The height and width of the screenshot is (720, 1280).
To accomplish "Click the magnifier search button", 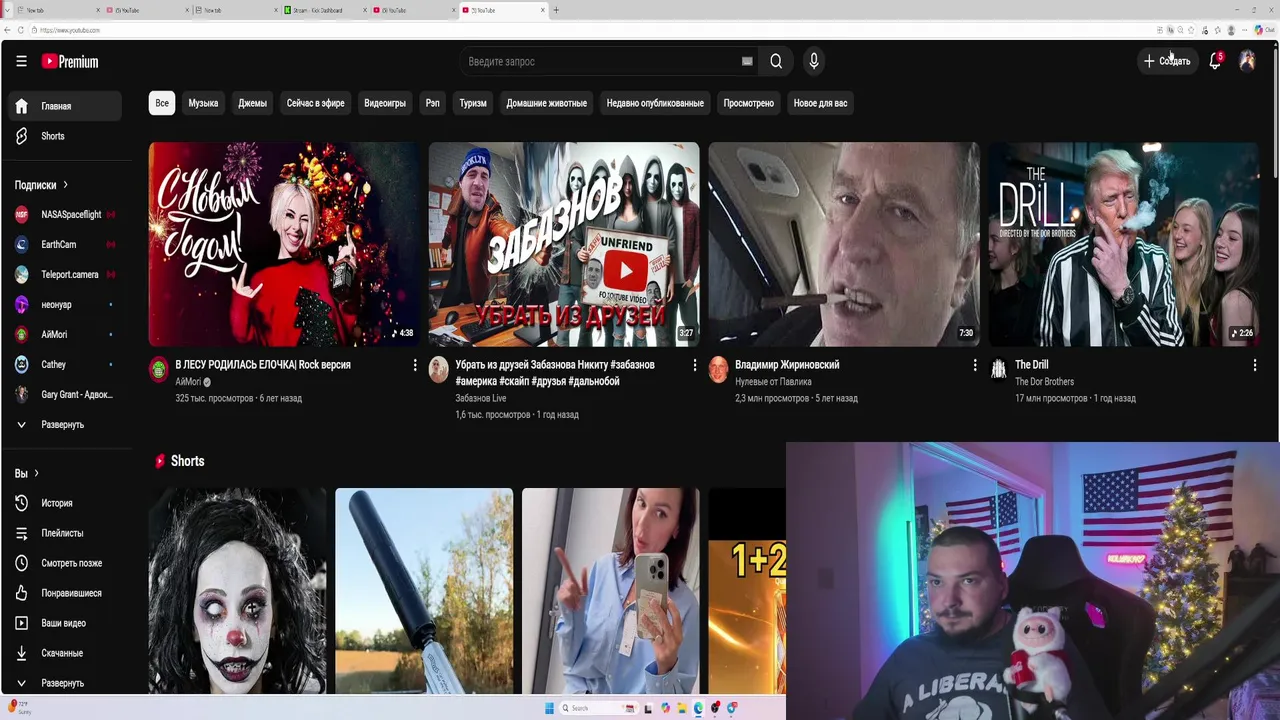I will (776, 61).
